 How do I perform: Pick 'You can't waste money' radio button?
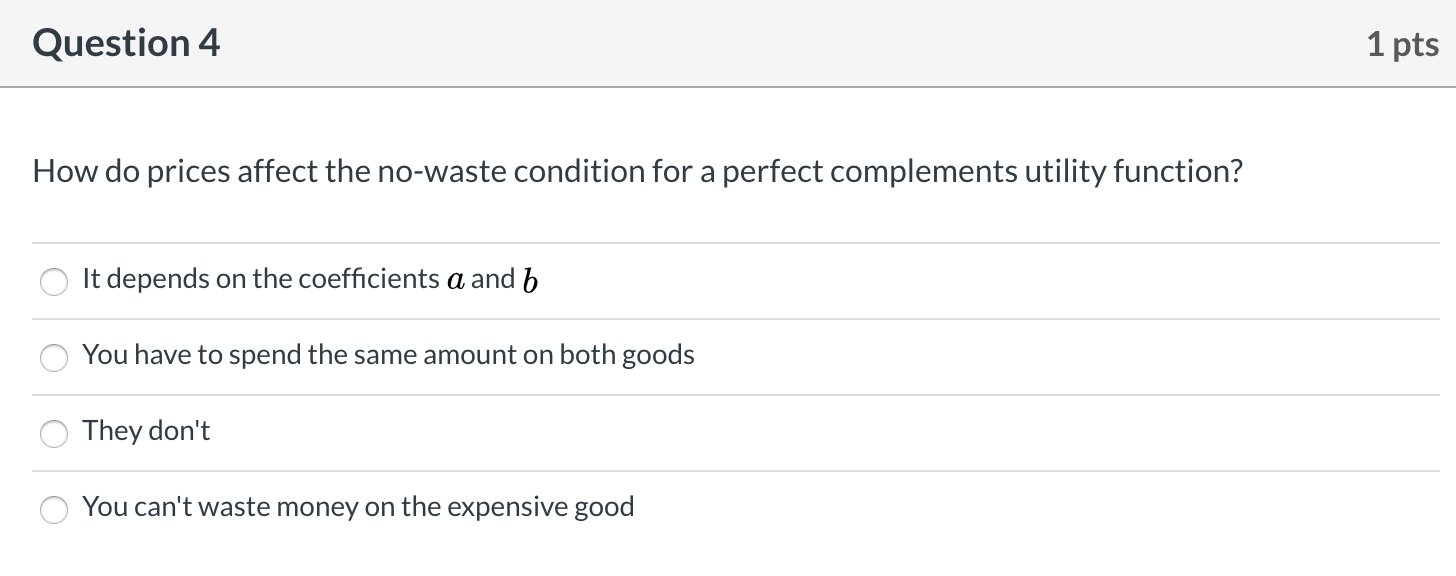tap(53, 510)
